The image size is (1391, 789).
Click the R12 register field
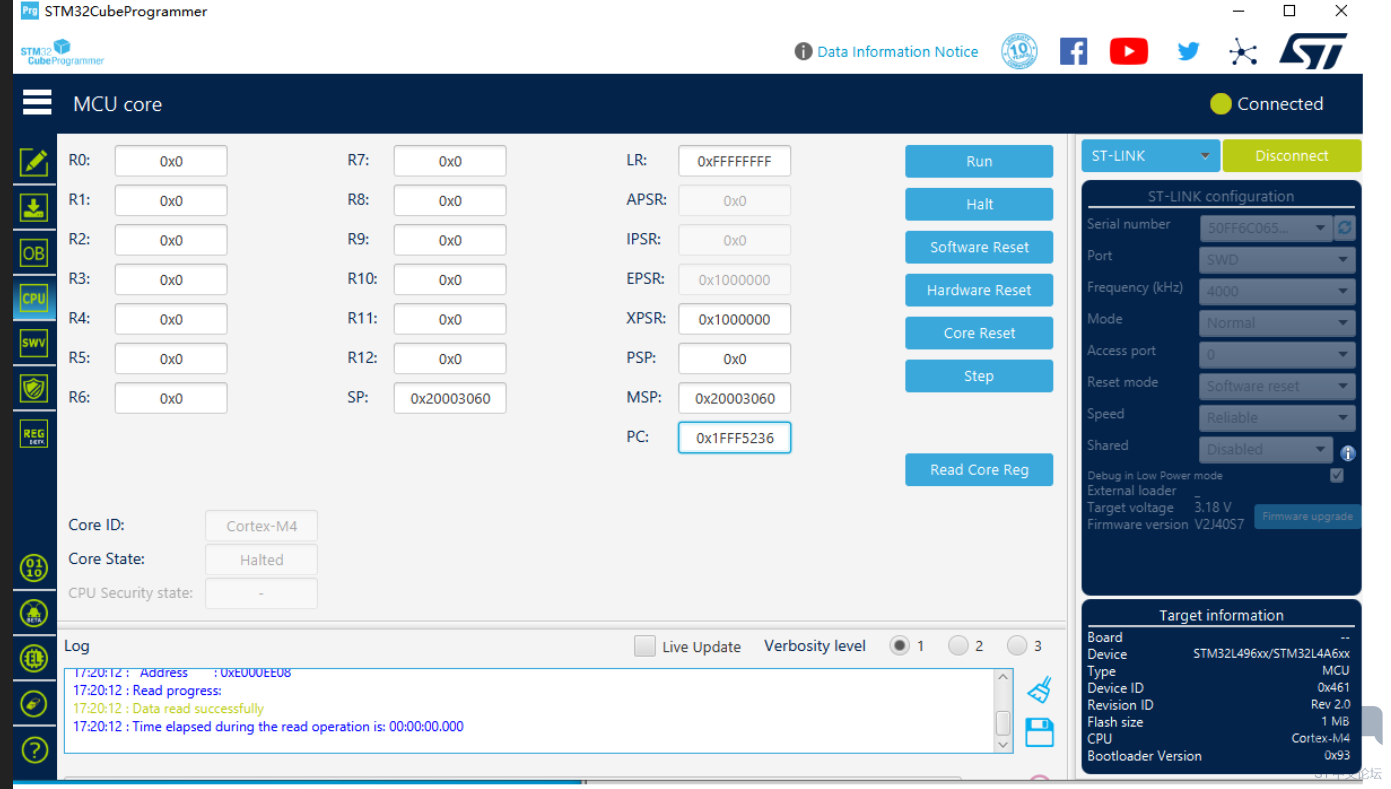click(x=450, y=359)
